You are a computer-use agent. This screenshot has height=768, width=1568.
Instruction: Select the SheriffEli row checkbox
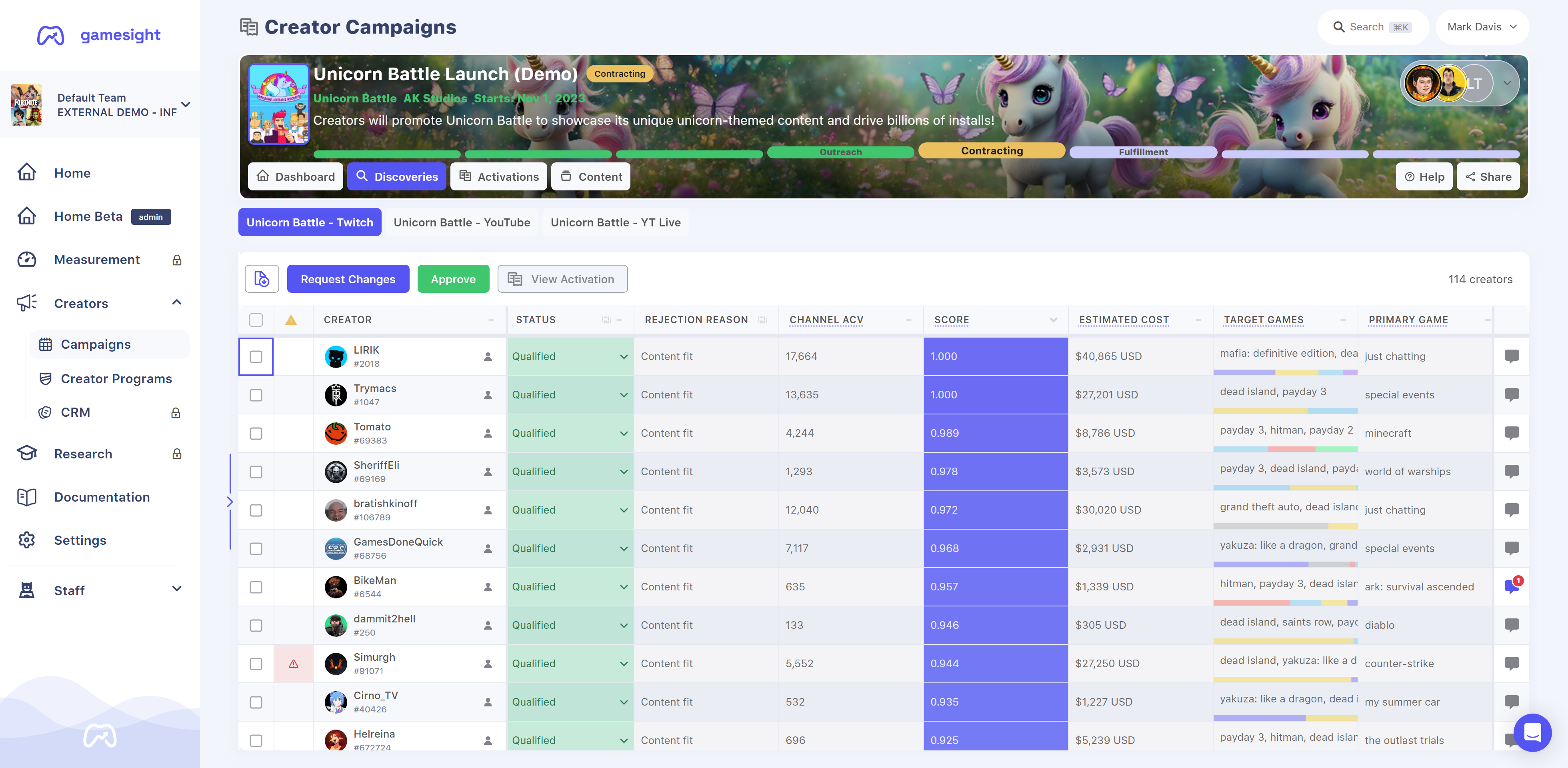256,472
